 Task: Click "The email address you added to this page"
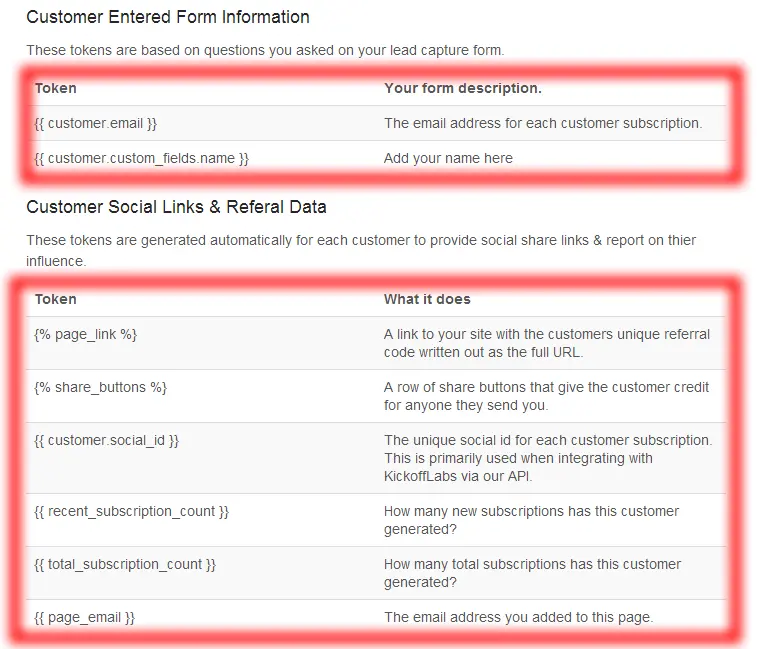518,617
